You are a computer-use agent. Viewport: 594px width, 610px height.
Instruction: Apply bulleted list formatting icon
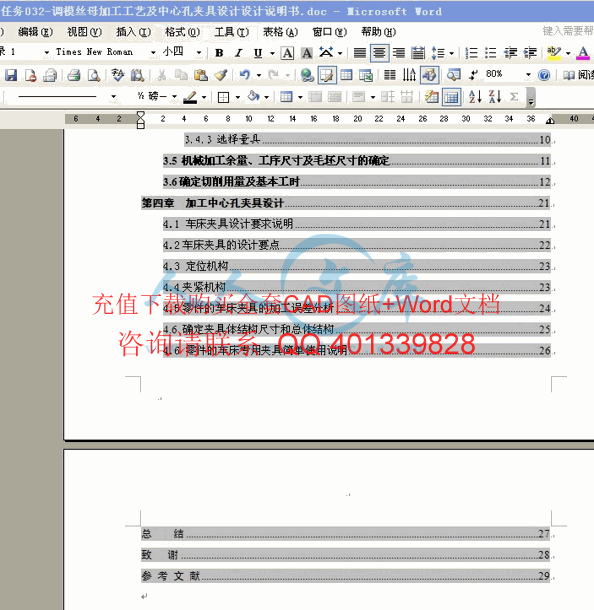(x=491, y=53)
